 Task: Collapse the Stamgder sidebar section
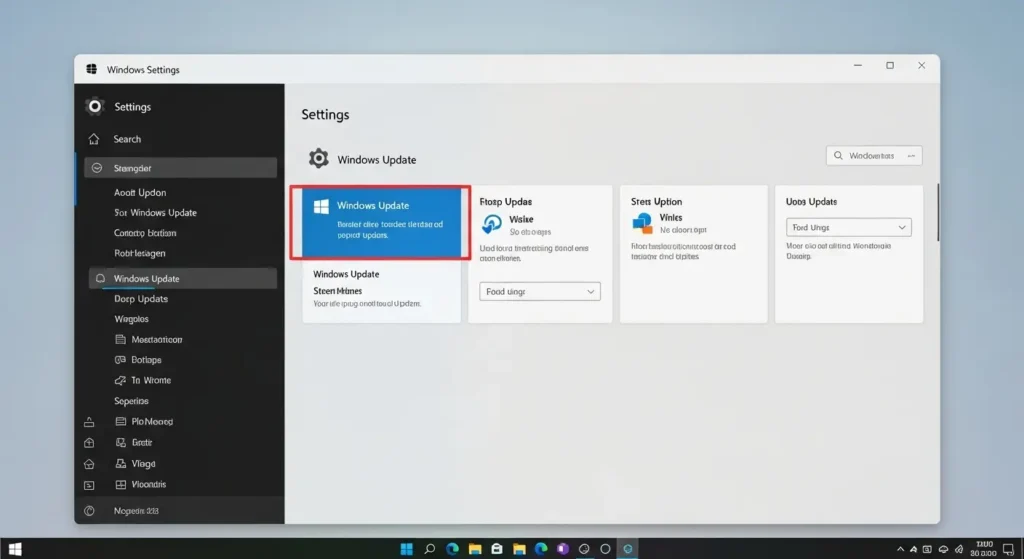click(180, 168)
